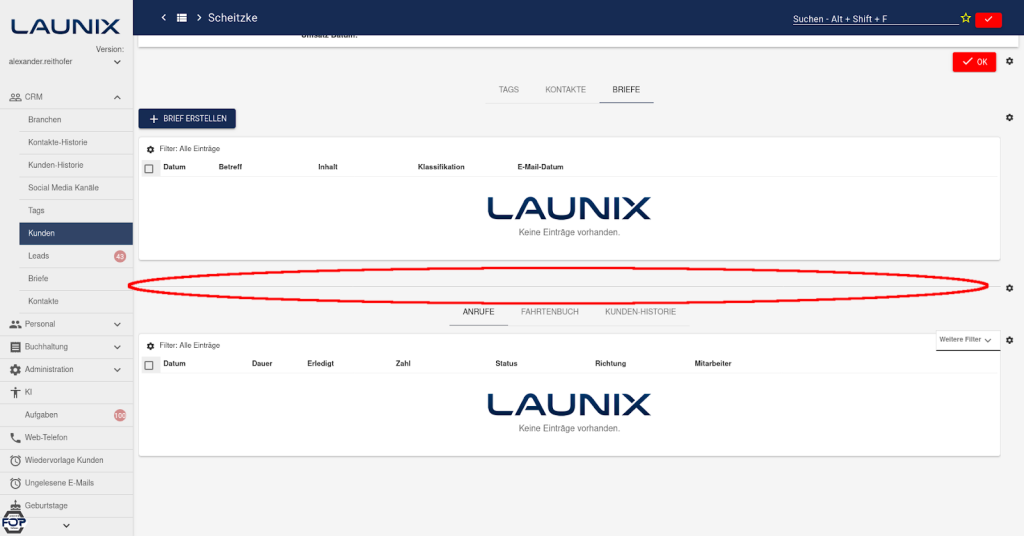Click the red OK button
The width and height of the screenshot is (1024, 536).
(974, 62)
